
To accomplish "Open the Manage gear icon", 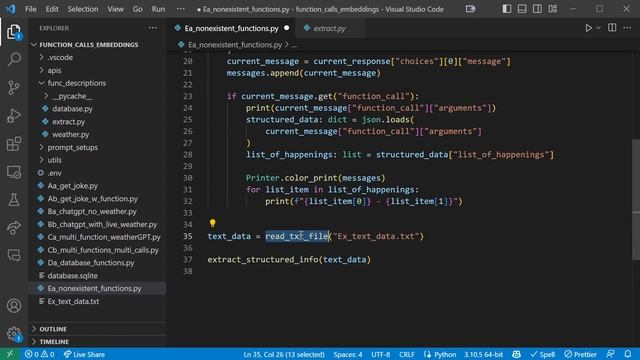I will pyautogui.click(x=14, y=334).
